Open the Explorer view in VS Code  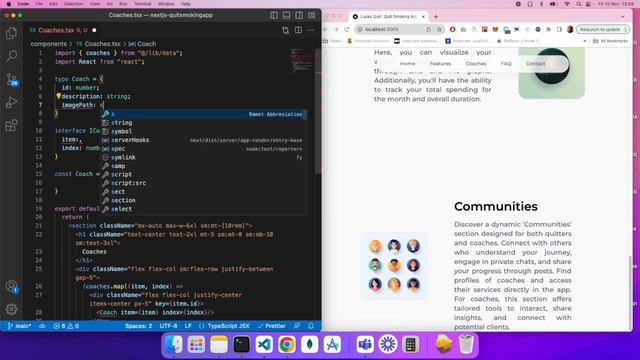tap(11, 33)
